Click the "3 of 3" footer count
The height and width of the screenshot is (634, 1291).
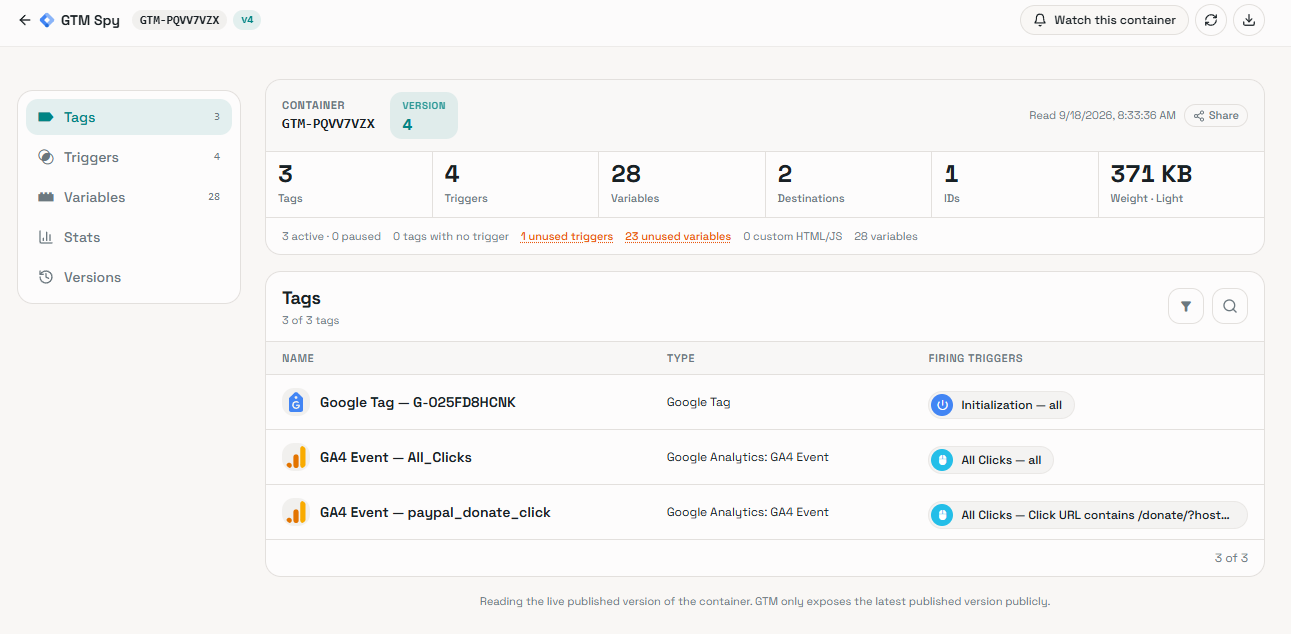pos(1231,558)
